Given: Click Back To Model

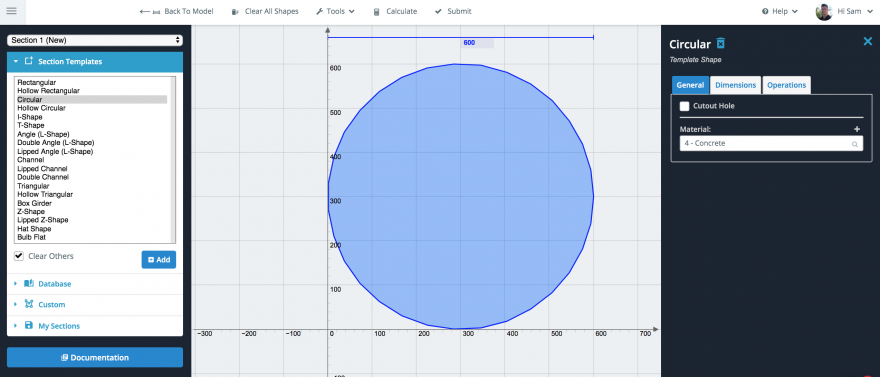Looking at the screenshot, I should click(176, 11).
